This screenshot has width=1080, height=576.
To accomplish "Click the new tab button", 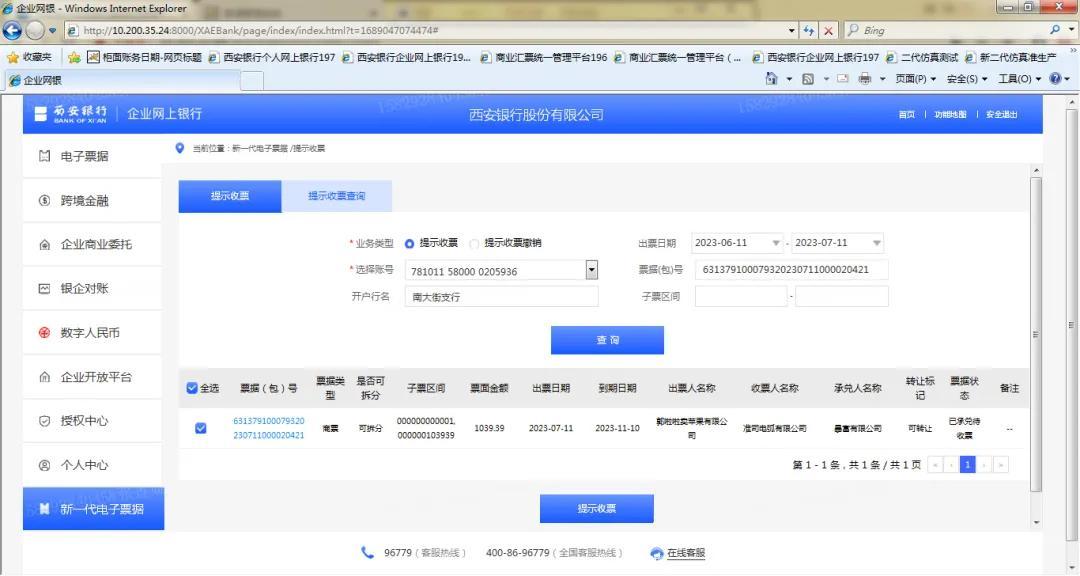I will click(x=252, y=81).
